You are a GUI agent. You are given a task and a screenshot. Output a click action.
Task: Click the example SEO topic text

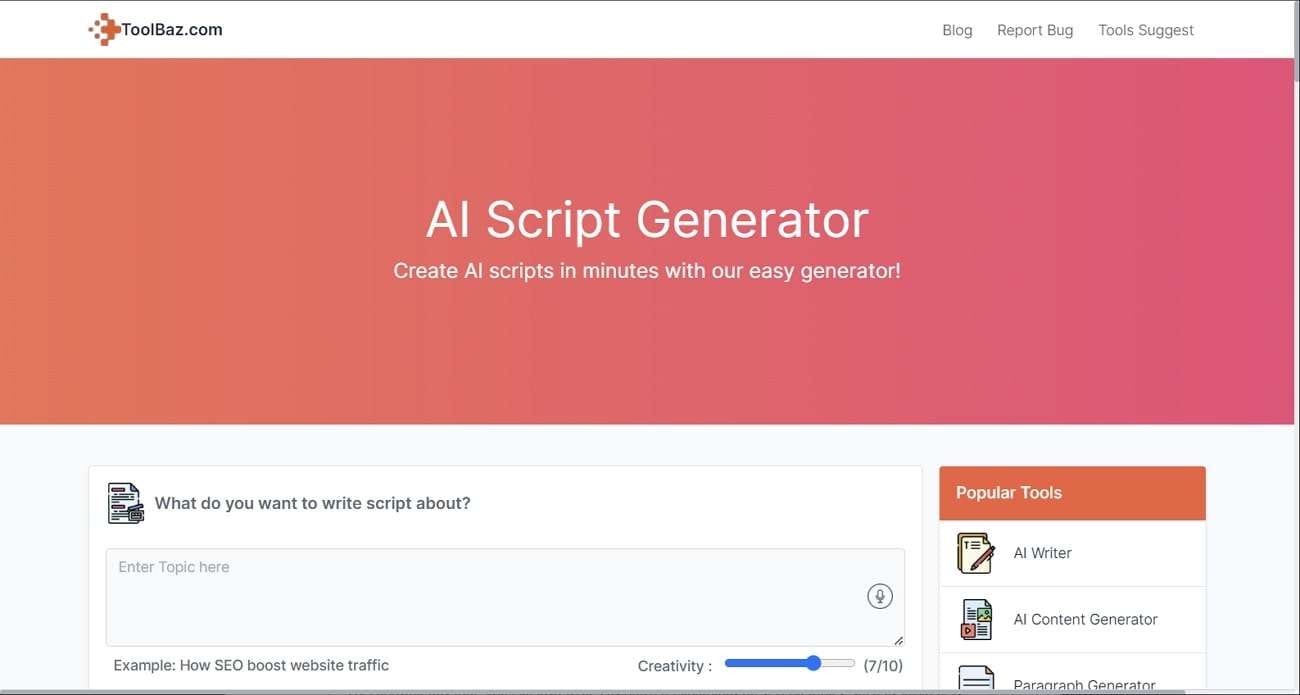click(x=251, y=665)
